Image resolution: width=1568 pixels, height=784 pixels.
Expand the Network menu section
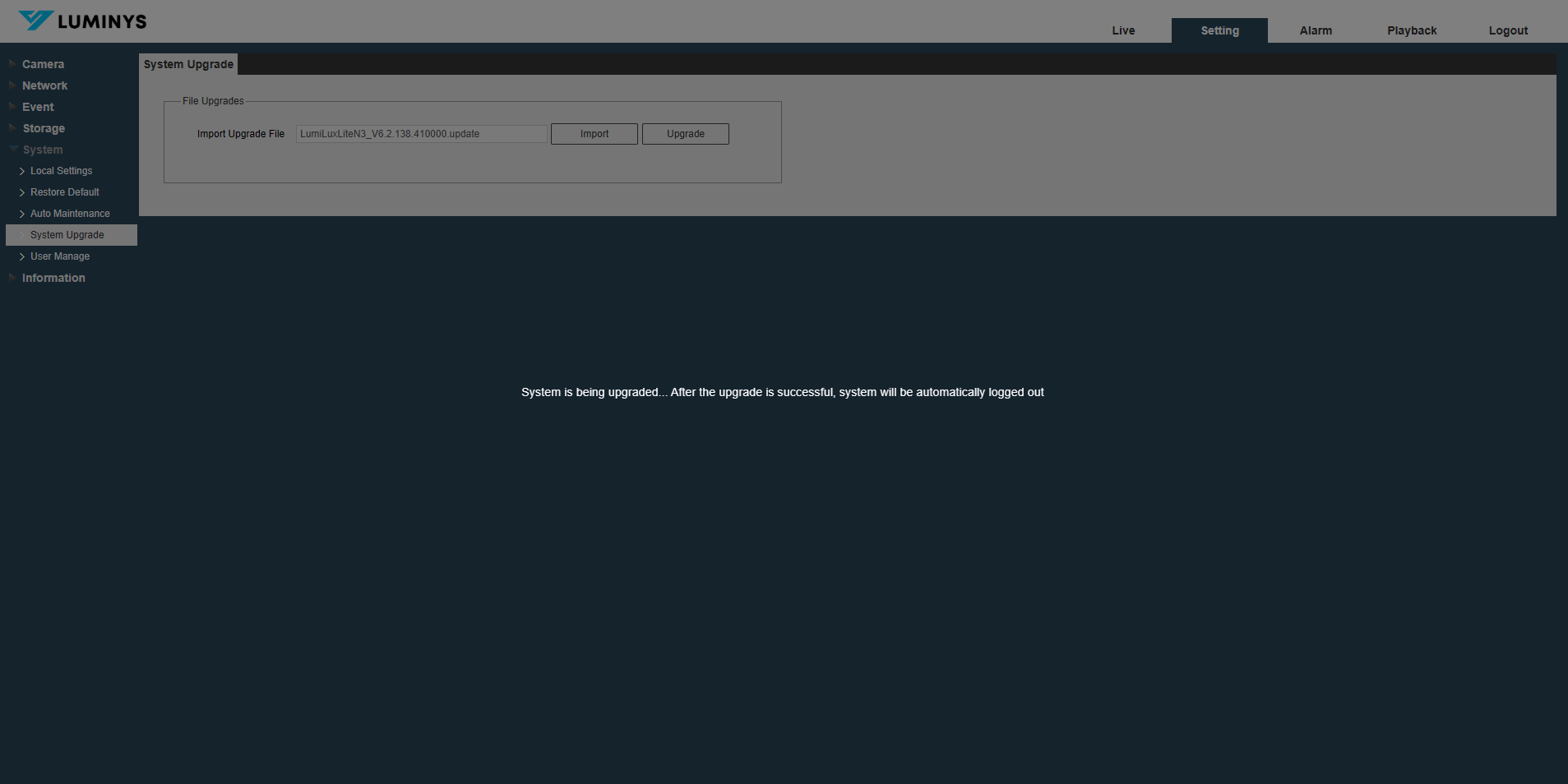pos(44,85)
